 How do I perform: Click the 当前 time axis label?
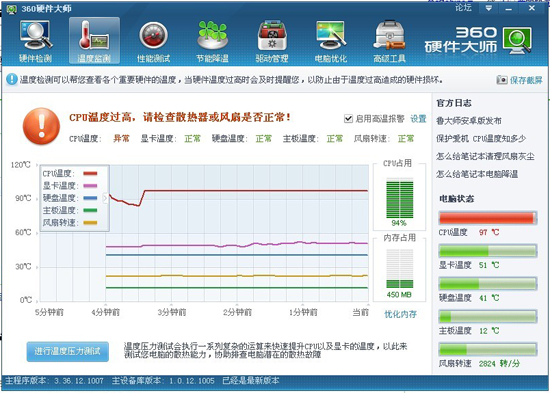361,312
